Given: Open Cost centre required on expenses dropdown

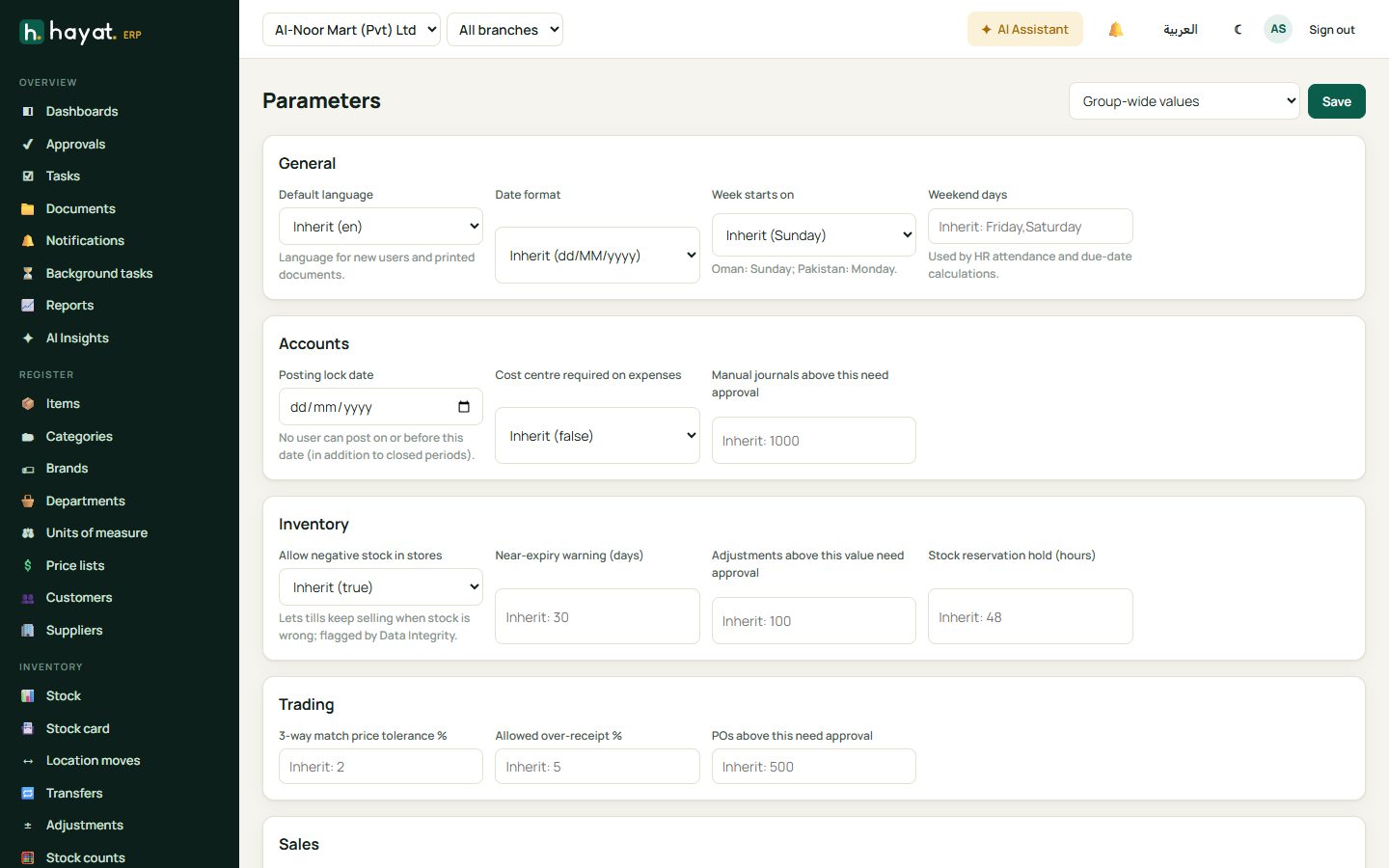Looking at the screenshot, I should (597, 436).
